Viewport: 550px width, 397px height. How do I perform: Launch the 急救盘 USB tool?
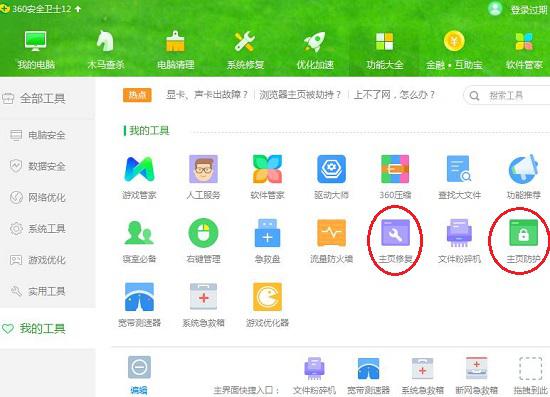267,241
